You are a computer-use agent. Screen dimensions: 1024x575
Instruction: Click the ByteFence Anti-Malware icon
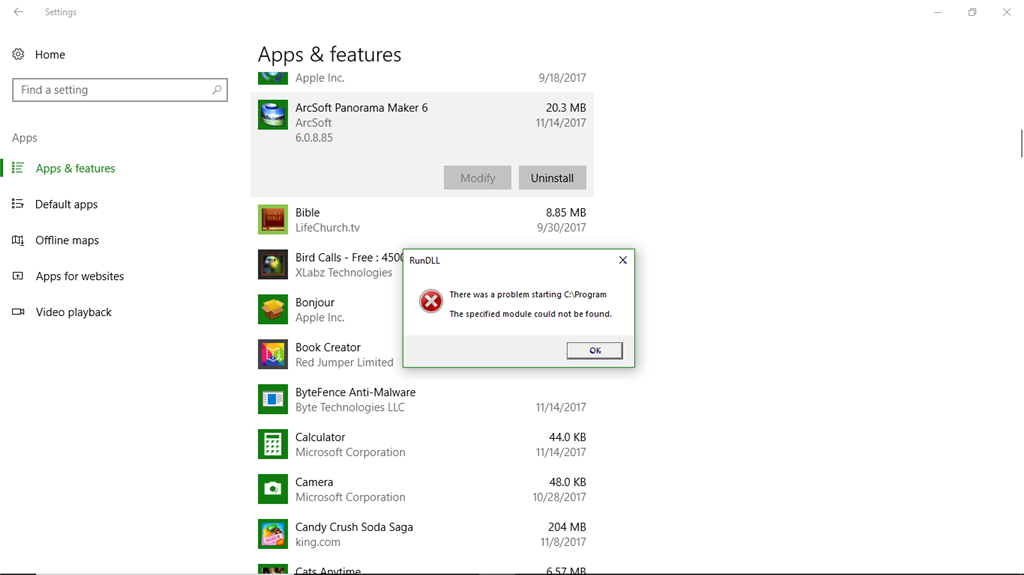coord(272,399)
